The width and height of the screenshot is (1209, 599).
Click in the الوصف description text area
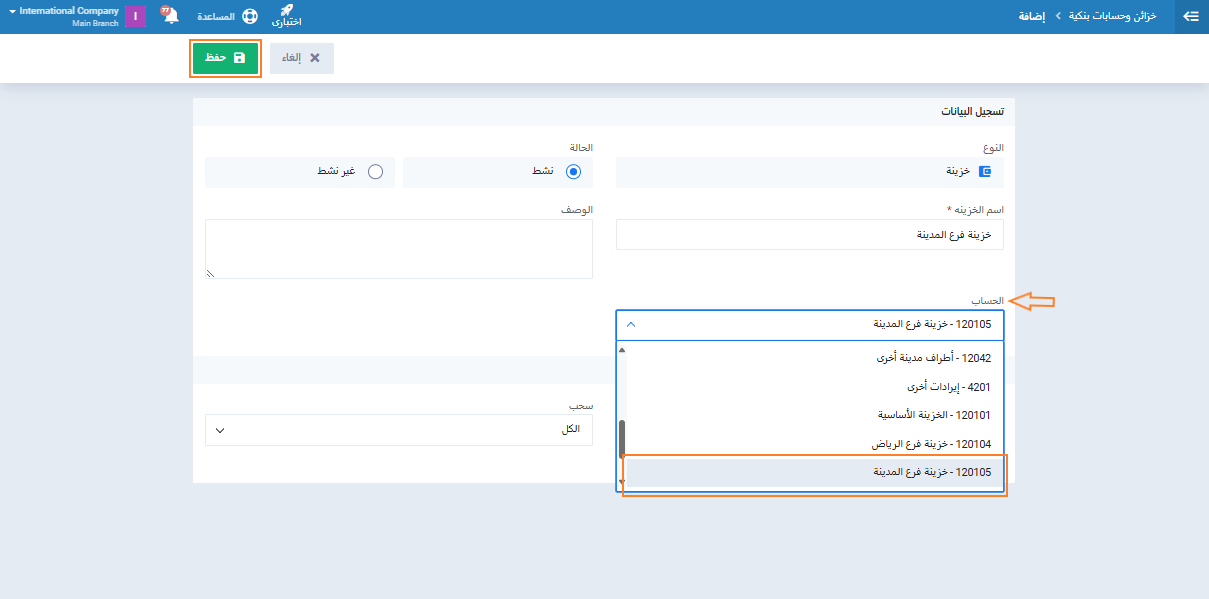(398, 249)
